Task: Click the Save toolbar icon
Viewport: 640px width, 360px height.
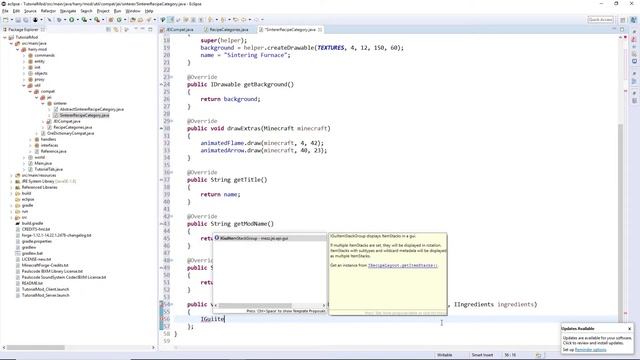Action: pyautogui.click(x=18, y=19)
